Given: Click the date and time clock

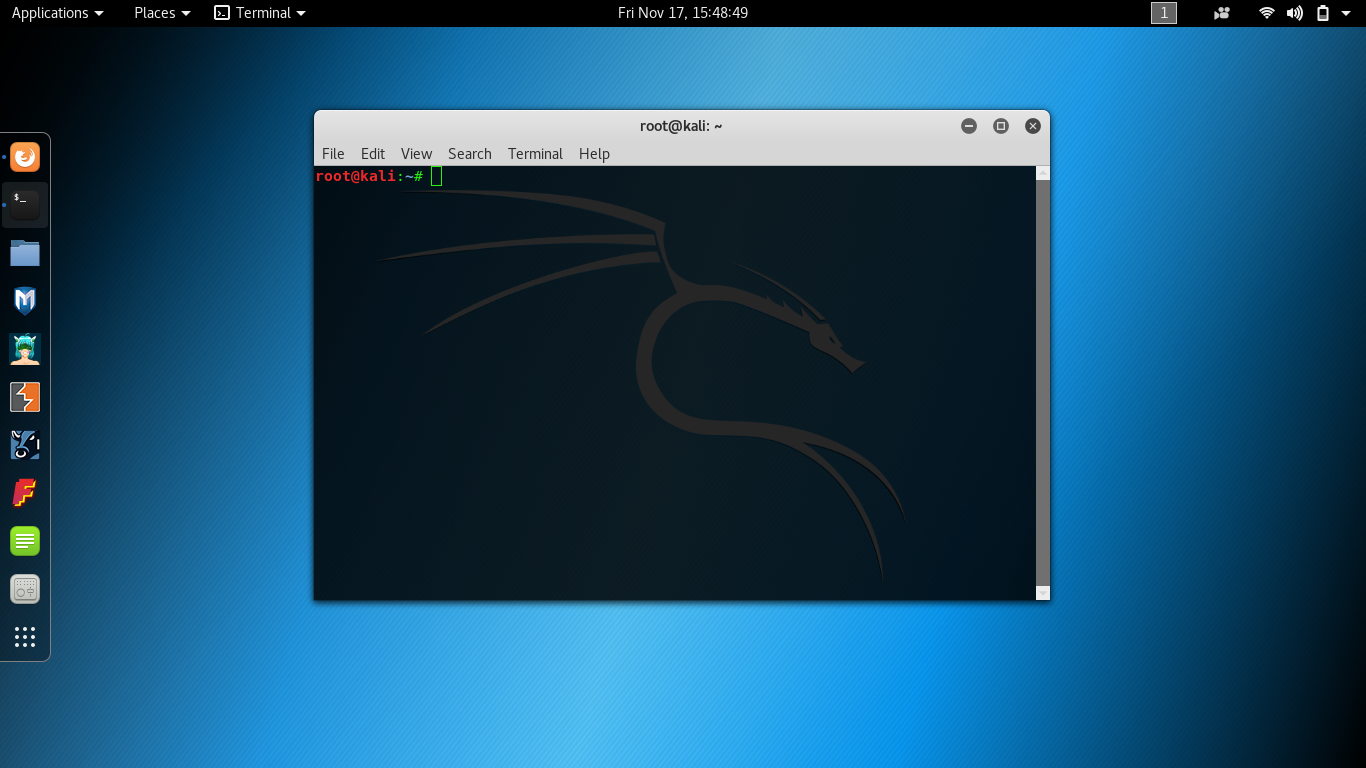Looking at the screenshot, I should pos(683,13).
